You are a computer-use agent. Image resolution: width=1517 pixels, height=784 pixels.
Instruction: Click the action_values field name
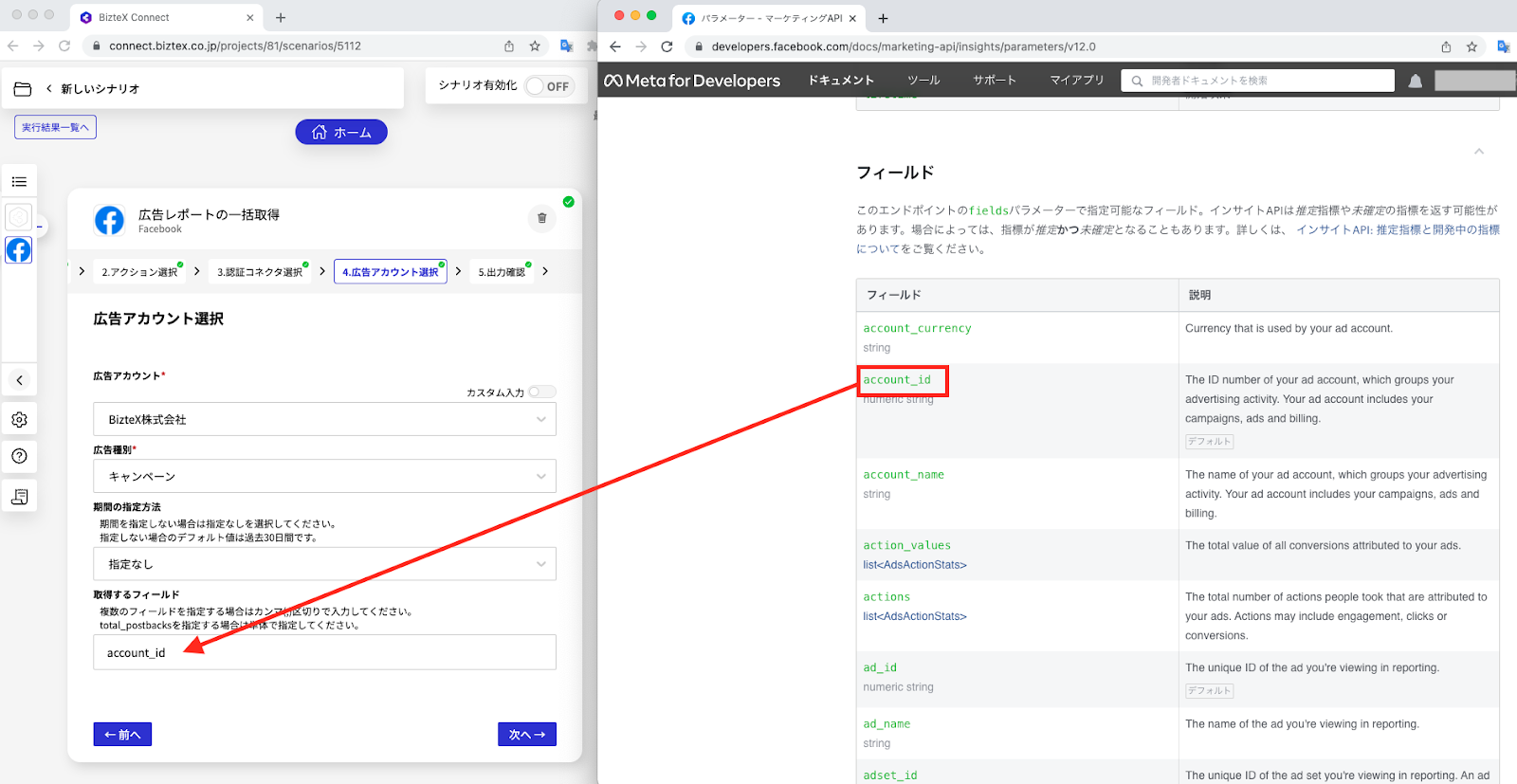coord(906,545)
